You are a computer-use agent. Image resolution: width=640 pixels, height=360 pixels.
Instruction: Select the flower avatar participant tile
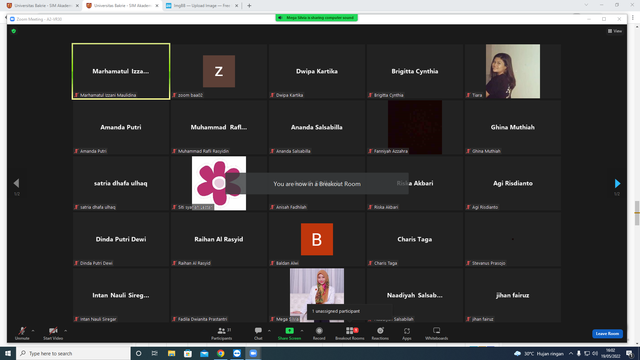(x=219, y=183)
